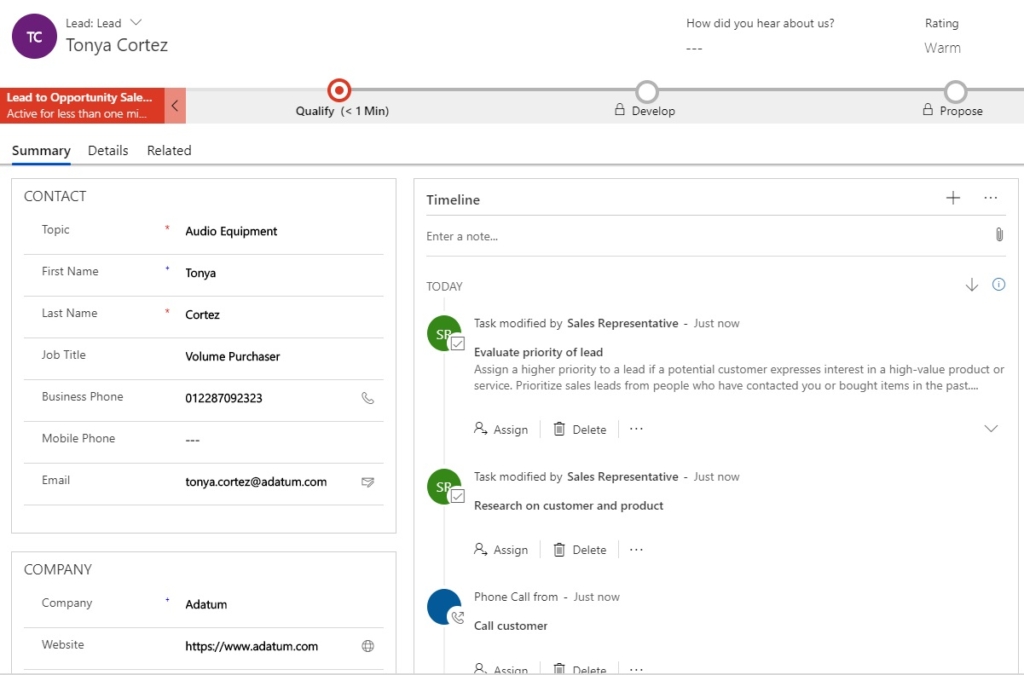The height and width of the screenshot is (675, 1024).
Task: Open the Lead form selector dropdown
Action: (136, 23)
